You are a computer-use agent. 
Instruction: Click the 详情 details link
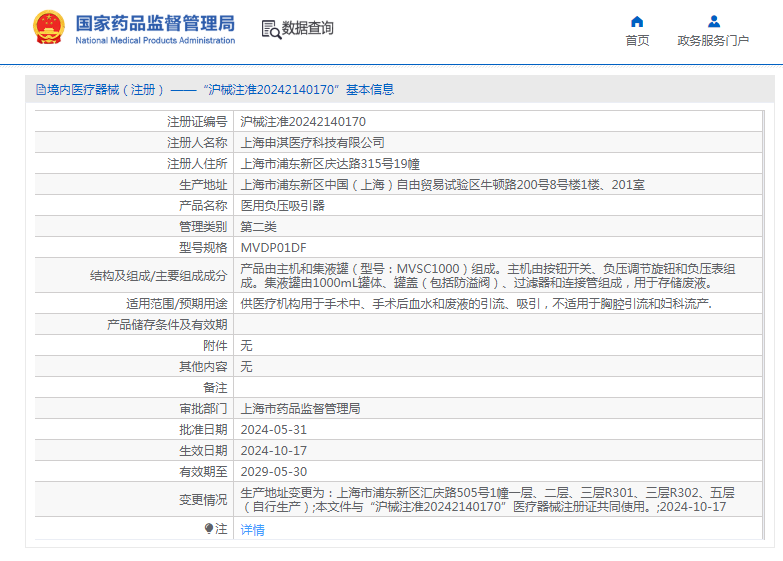253,530
